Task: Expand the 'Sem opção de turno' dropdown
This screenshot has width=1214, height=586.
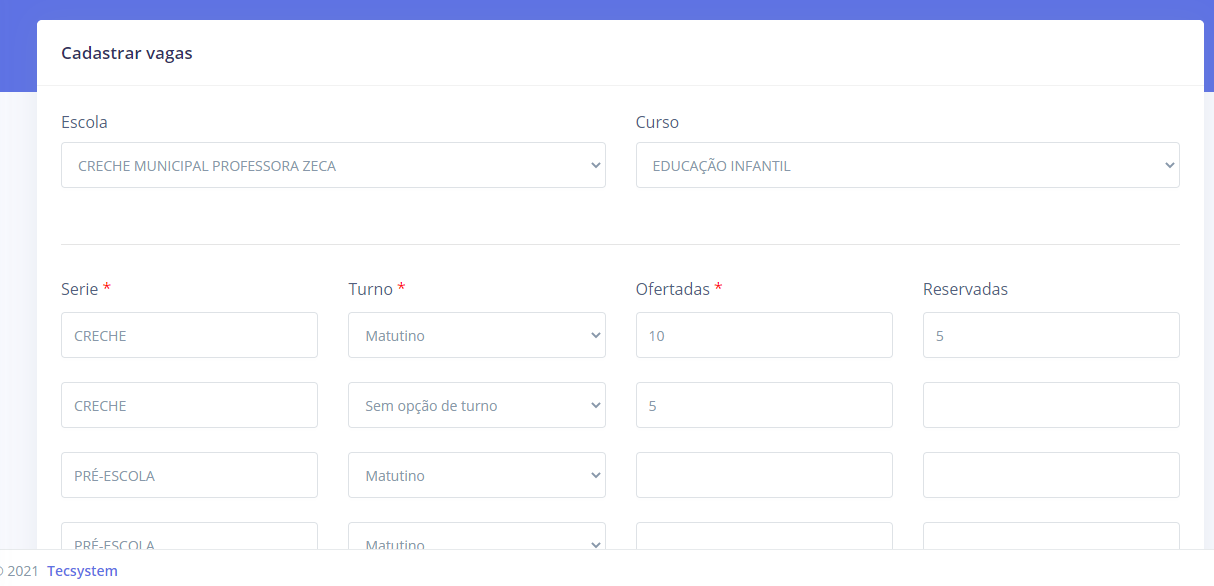Action: click(476, 405)
